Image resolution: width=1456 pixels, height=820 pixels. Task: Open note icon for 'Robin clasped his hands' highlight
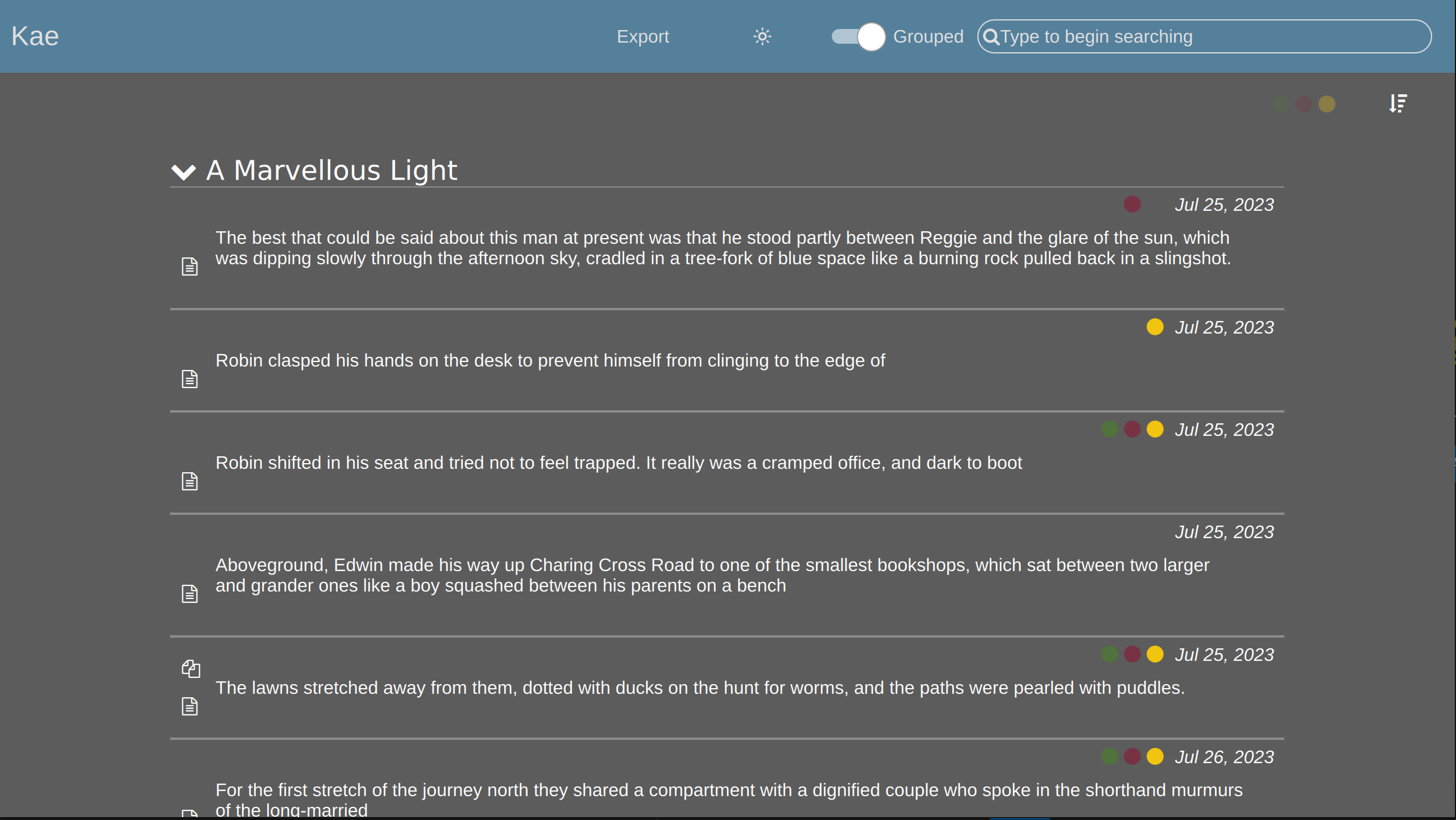coord(189,378)
